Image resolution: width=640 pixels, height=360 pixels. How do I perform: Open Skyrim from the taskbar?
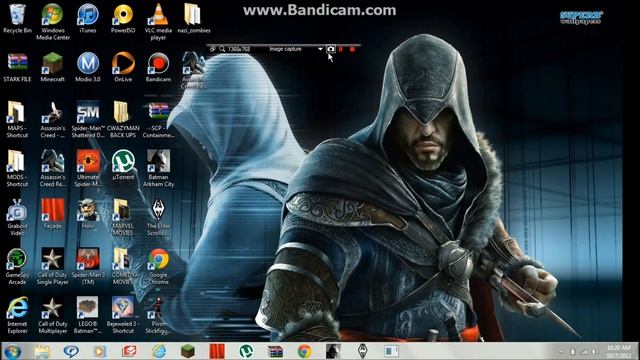pyautogui.click(x=362, y=351)
